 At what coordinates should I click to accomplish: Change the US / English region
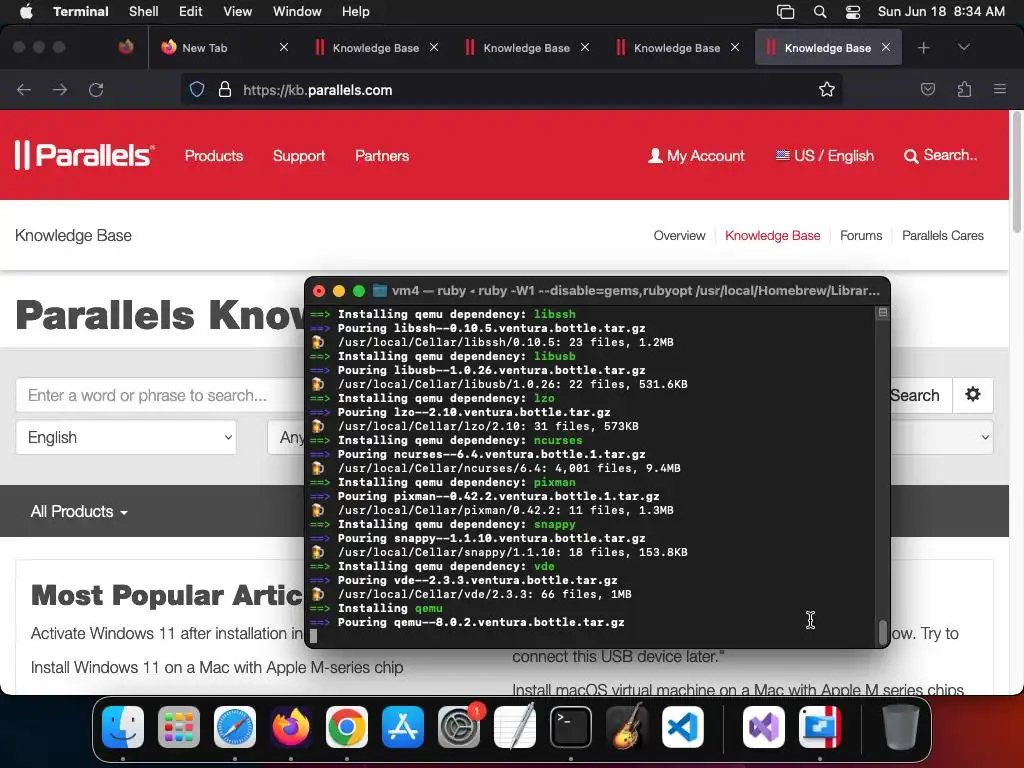824,155
